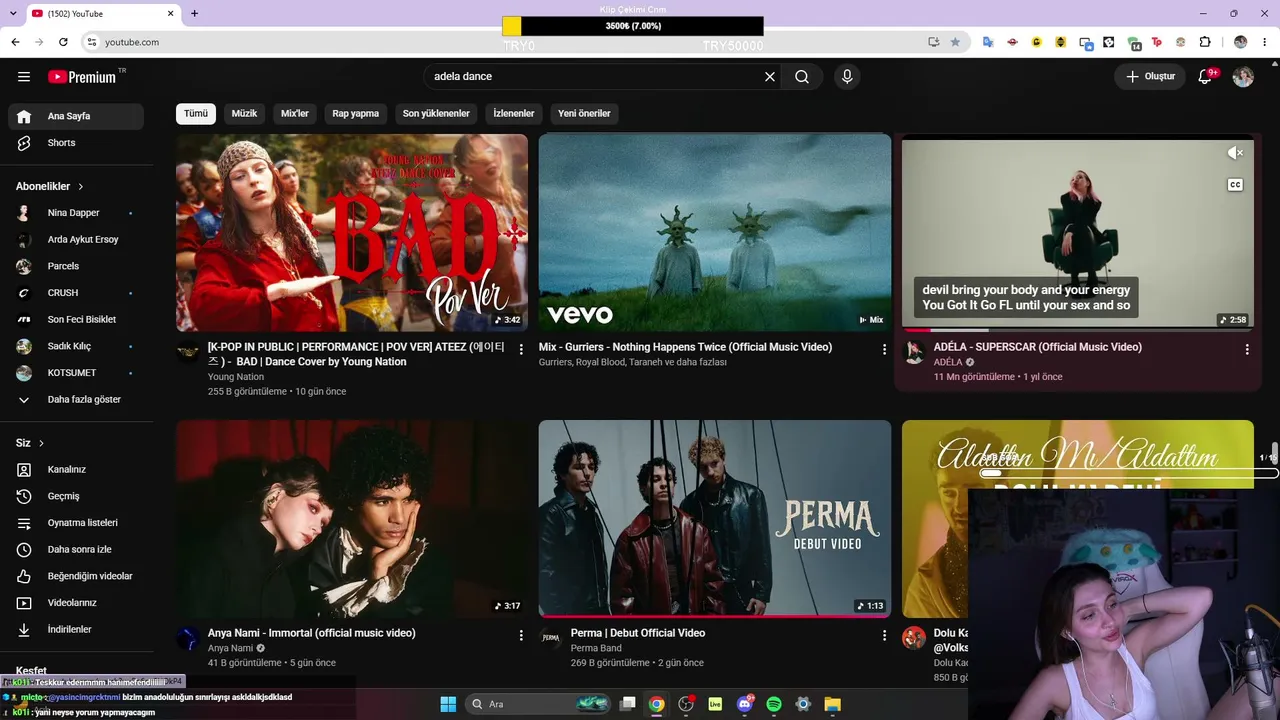Viewport: 1280px width, 720px height.
Task: Open the notifications bell
Action: coord(1205,77)
